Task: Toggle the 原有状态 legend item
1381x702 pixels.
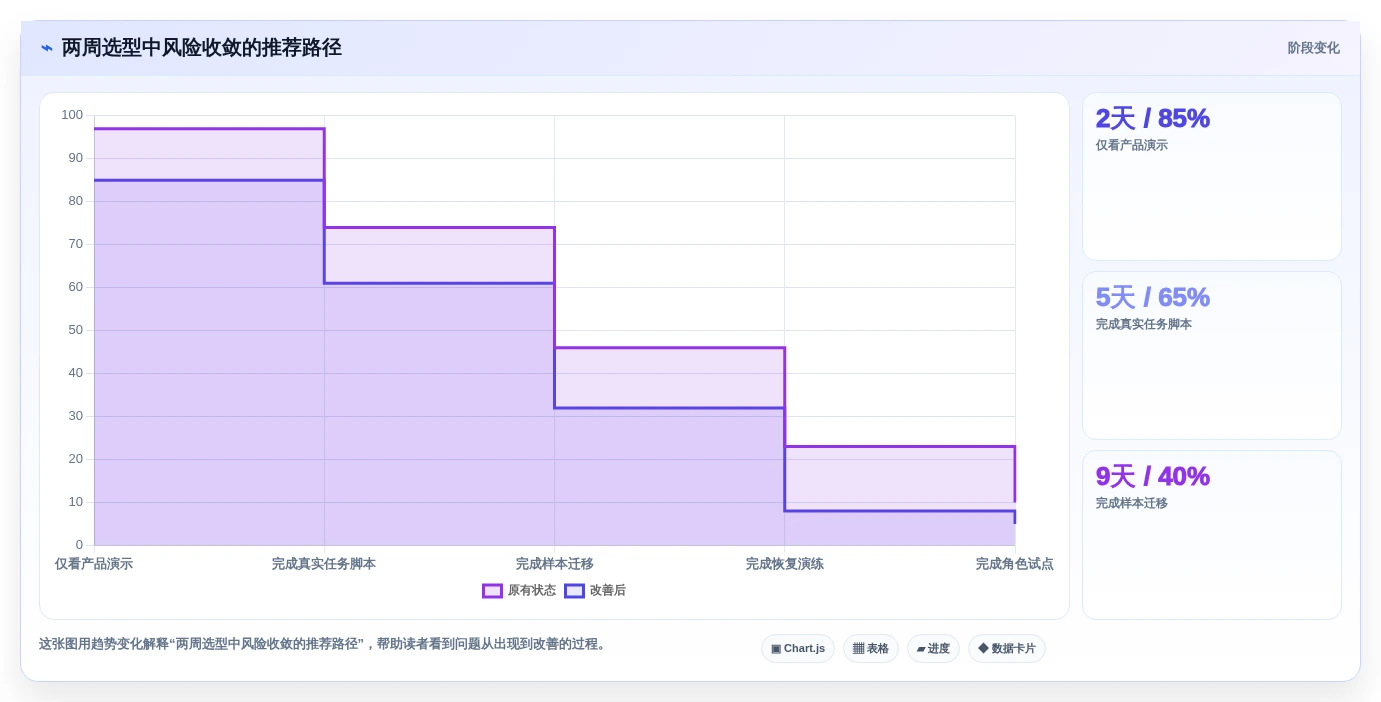Action: pos(519,591)
